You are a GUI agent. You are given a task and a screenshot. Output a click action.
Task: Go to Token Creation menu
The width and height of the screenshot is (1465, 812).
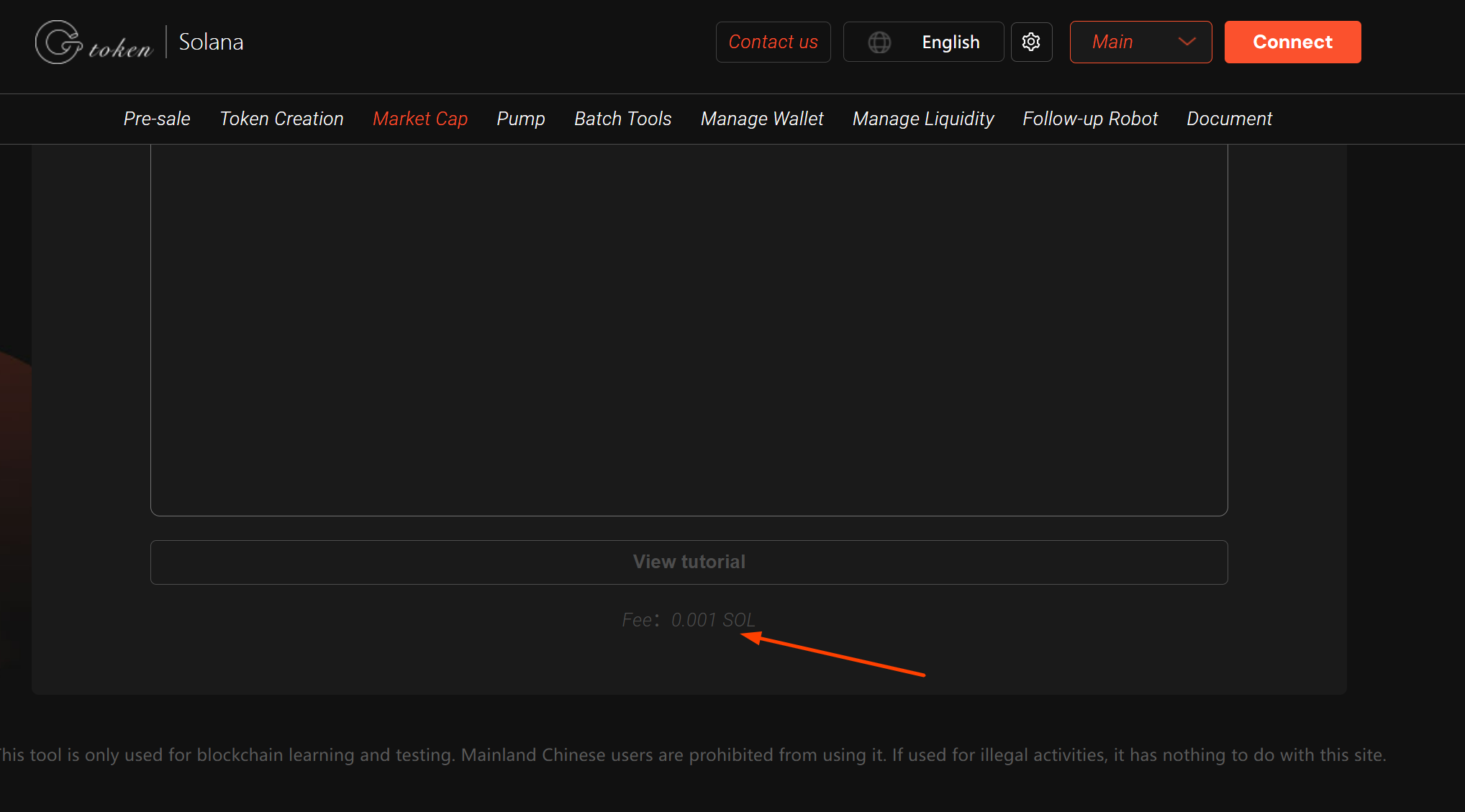(281, 119)
